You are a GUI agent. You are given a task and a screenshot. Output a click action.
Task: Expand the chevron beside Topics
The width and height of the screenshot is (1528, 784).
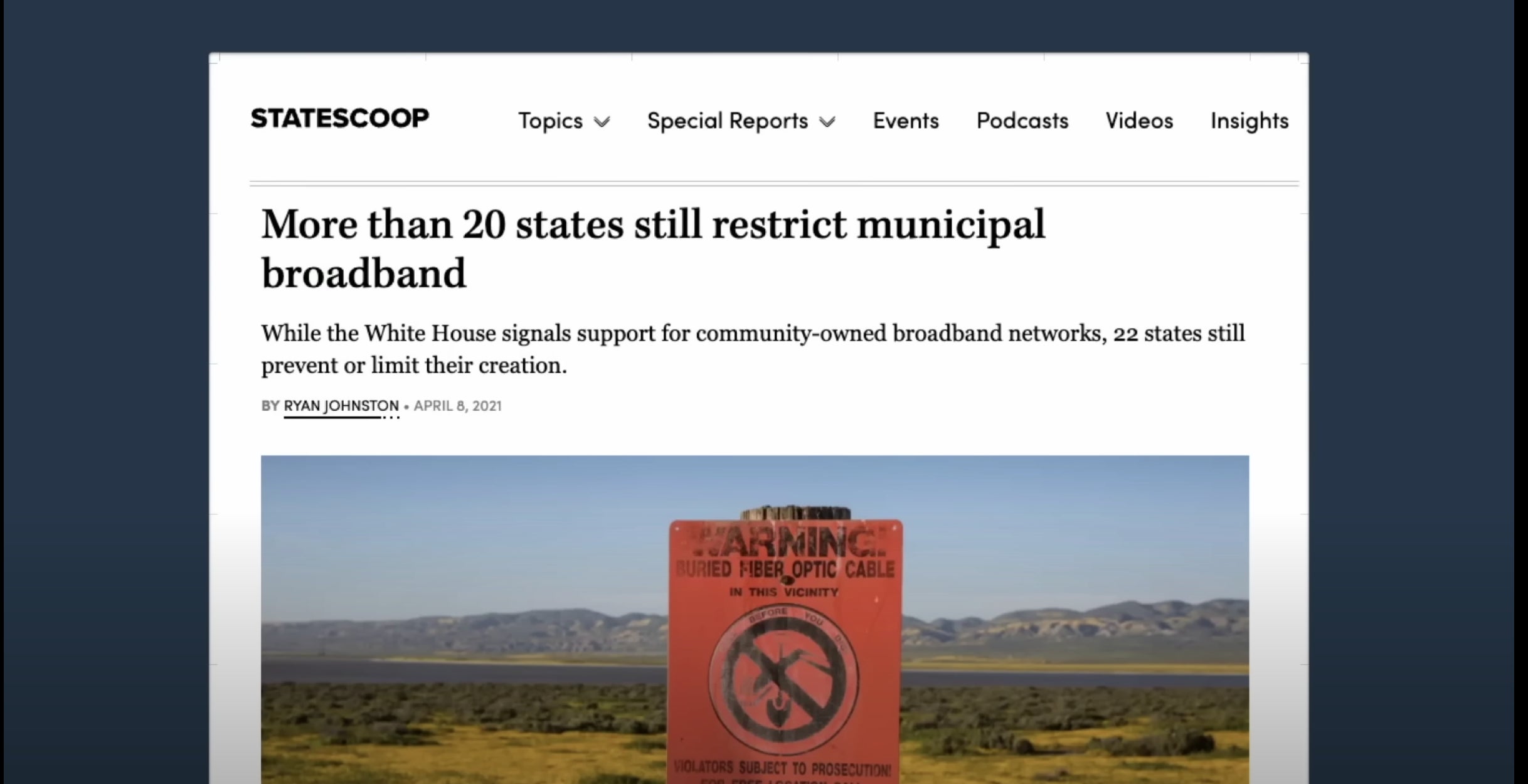(x=602, y=122)
